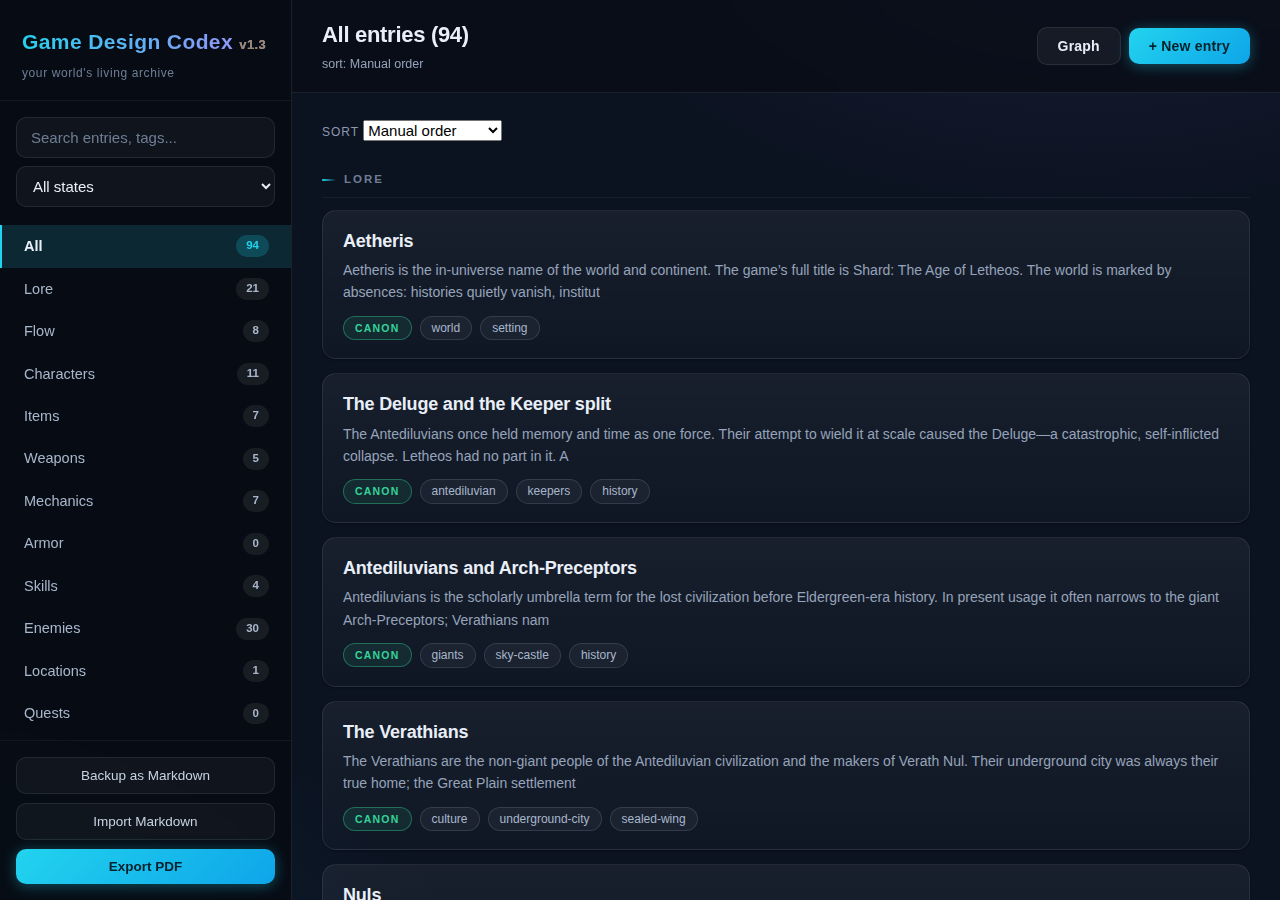The image size is (1280, 900).
Task: Switch to the Flow category
Action: 145,331
